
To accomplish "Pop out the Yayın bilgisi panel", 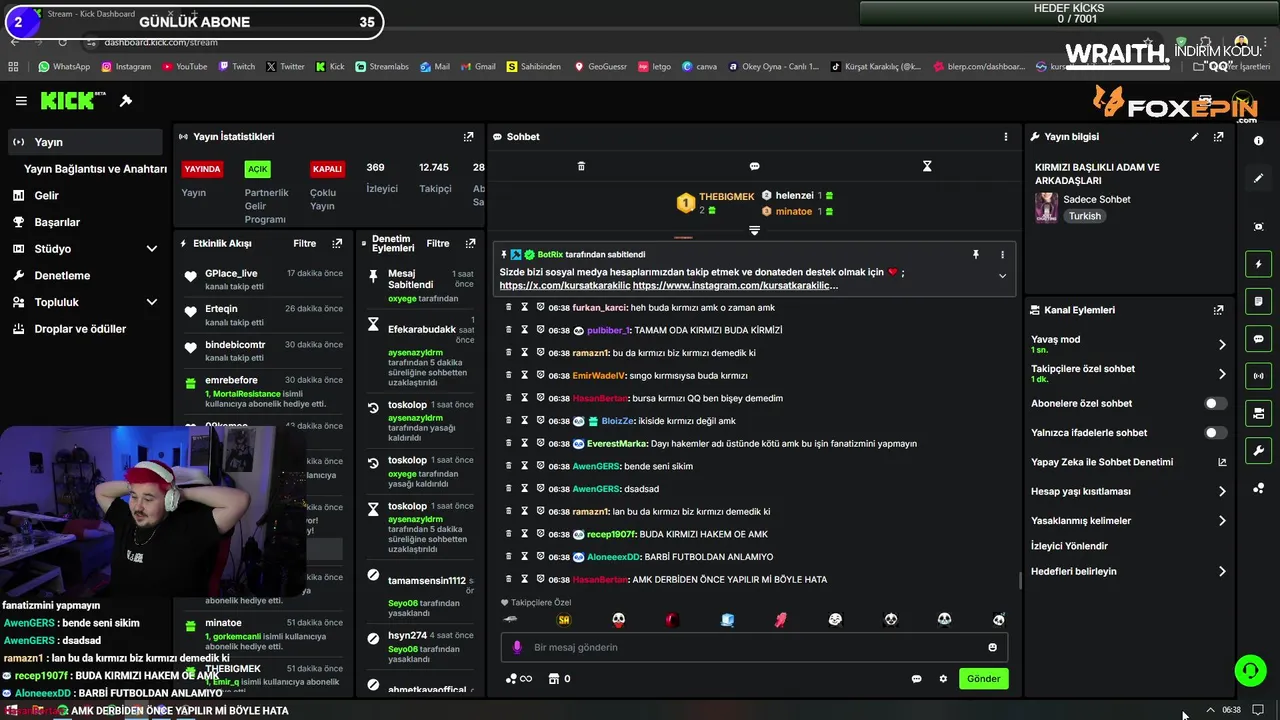I will 1218,137.
